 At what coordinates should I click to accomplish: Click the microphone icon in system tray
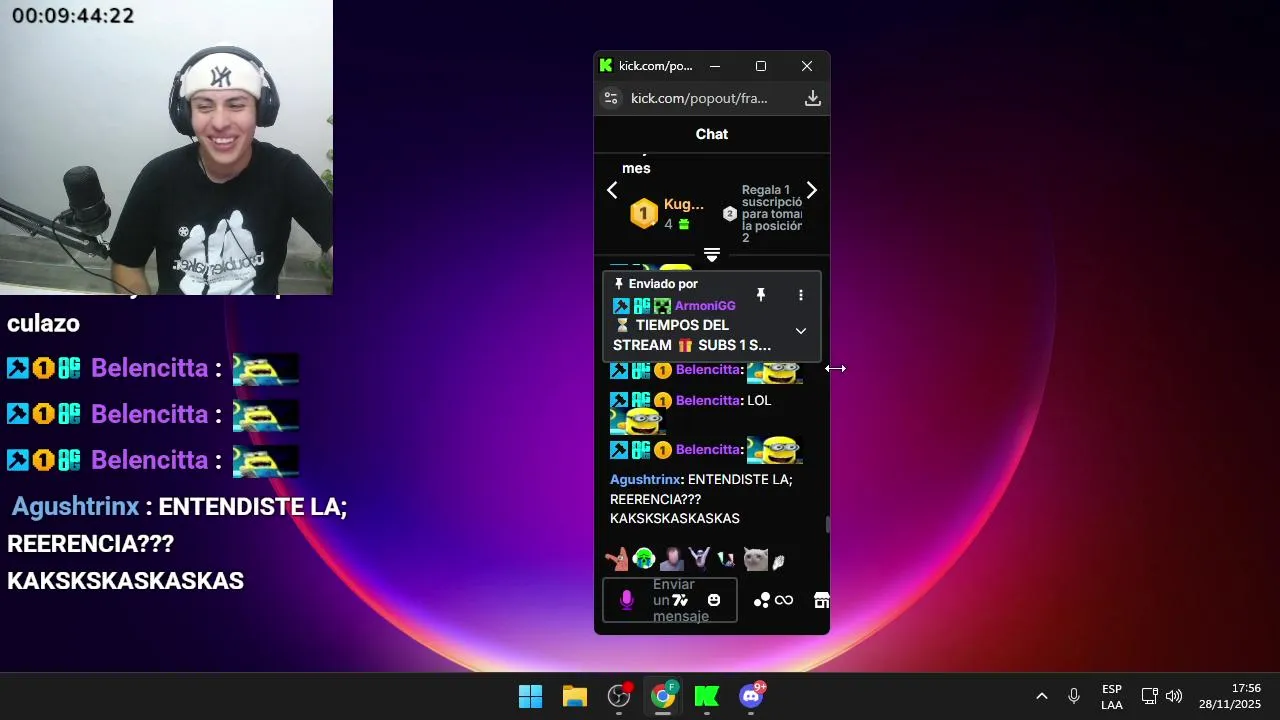tap(1074, 696)
